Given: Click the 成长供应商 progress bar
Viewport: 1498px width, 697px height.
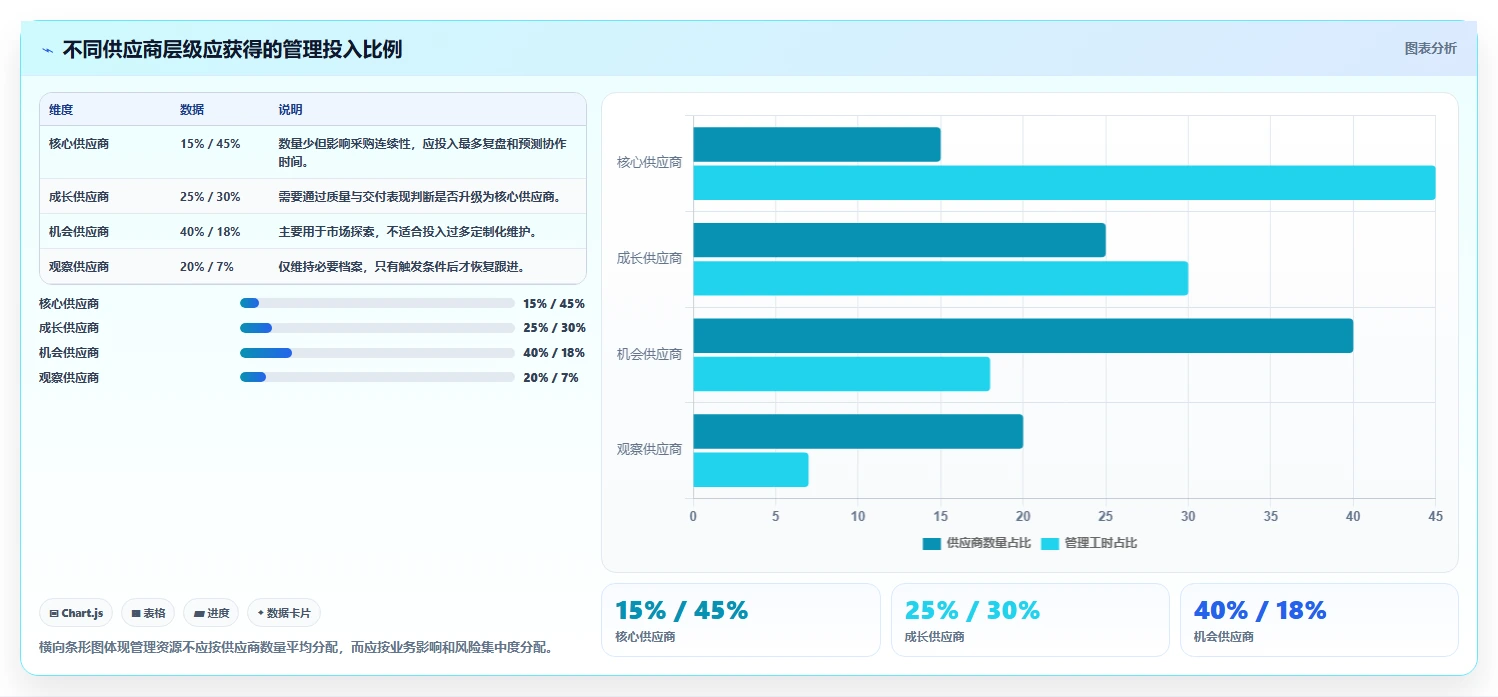Looking at the screenshot, I should pos(377,328).
